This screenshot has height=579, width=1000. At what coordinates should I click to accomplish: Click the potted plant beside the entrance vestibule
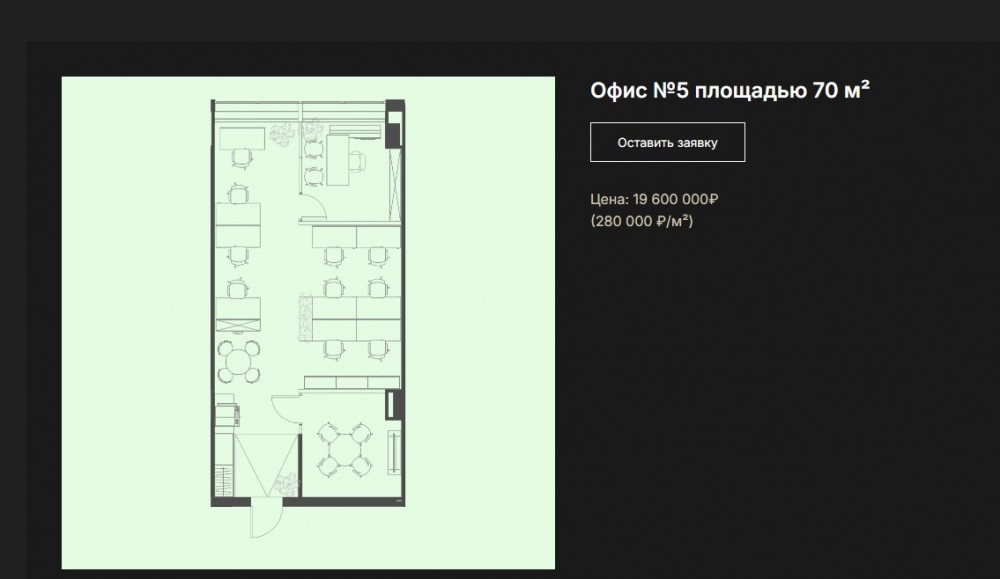[286, 484]
